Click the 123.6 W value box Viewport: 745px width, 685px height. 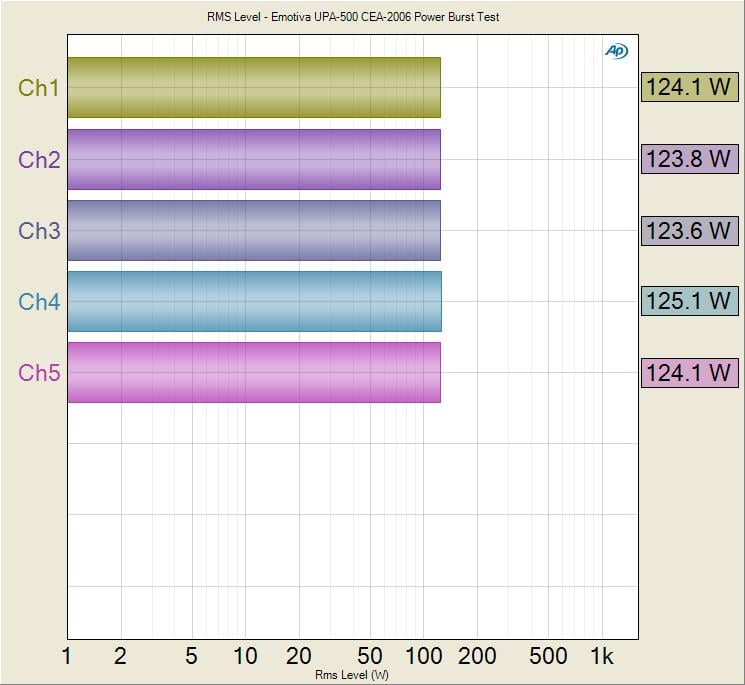(x=690, y=231)
